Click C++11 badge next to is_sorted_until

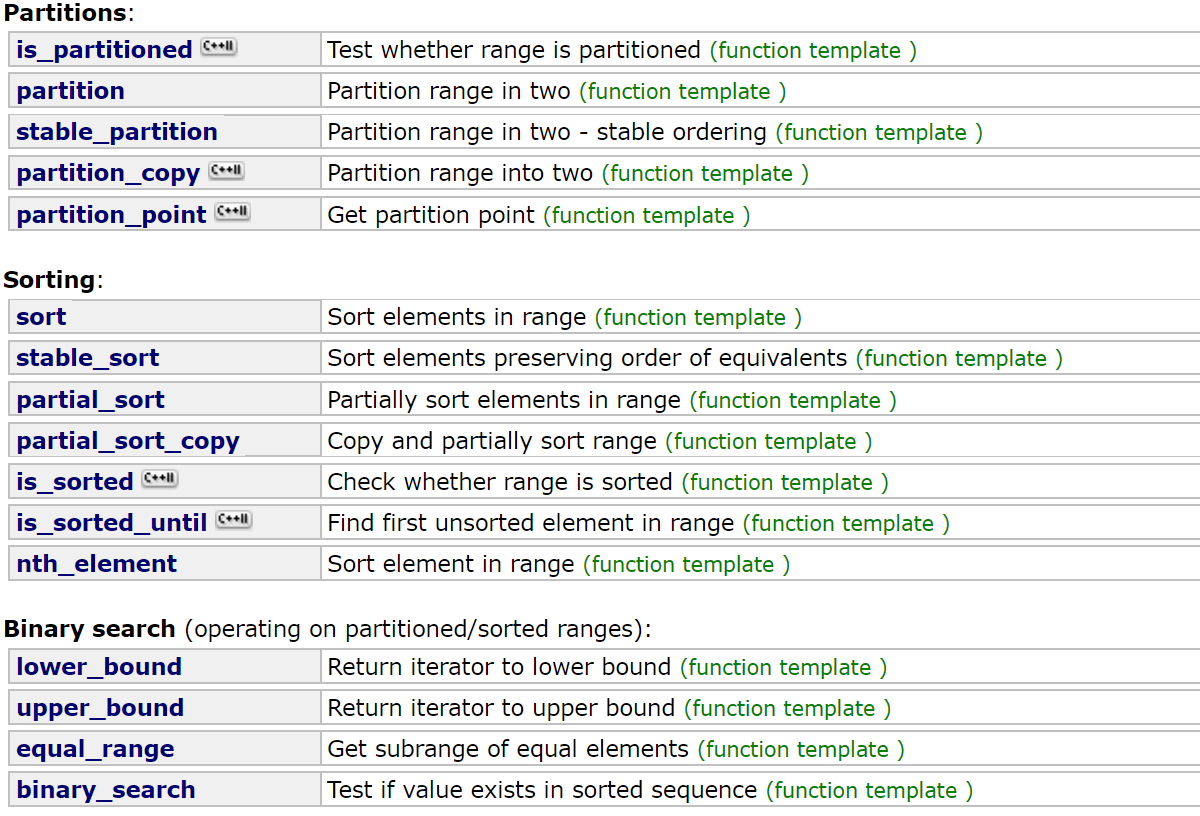click(x=233, y=520)
